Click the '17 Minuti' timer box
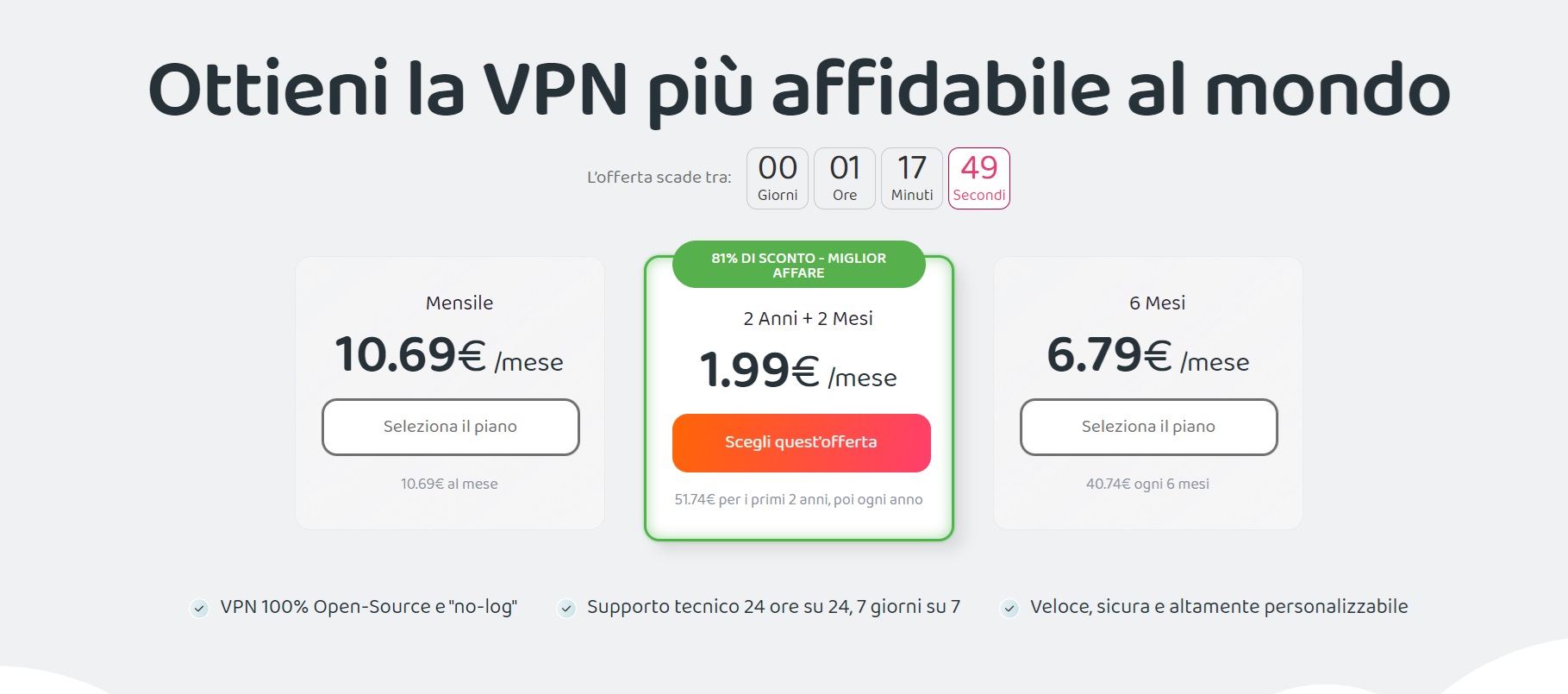 [911, 178]
